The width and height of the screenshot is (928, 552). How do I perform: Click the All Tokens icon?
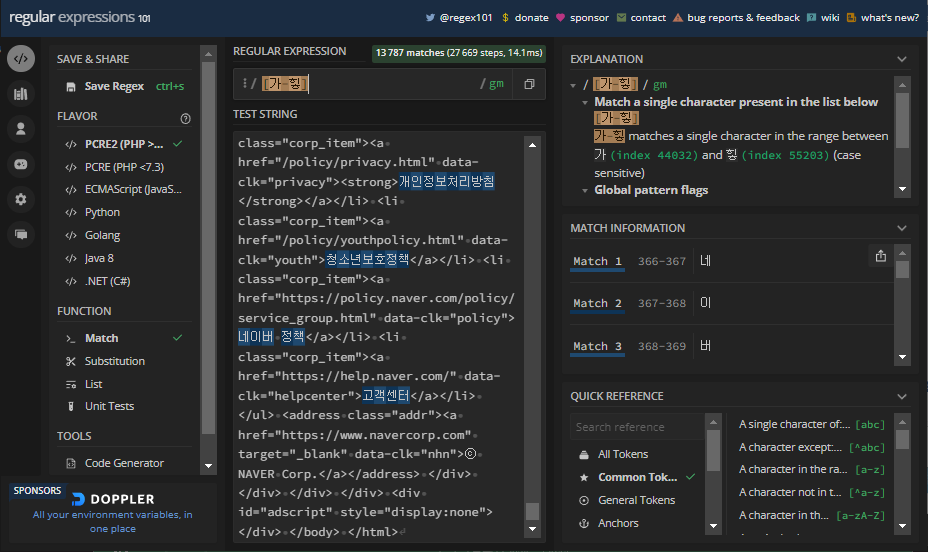pos(584,454)
